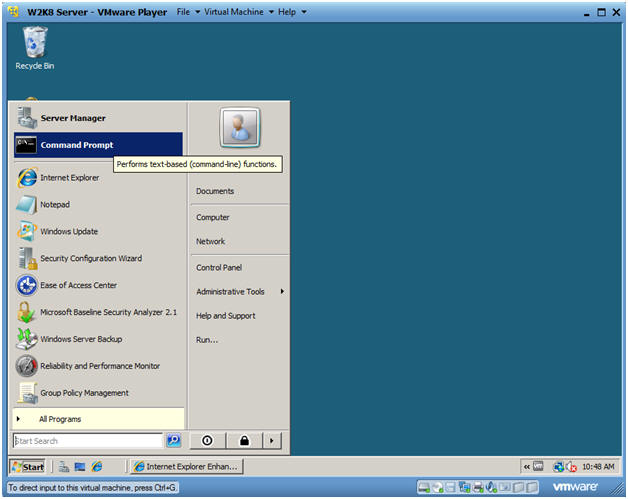This screenshot has width=628, height=499.
Task: Open Computer from Start menu
Action: pos(240,217)
